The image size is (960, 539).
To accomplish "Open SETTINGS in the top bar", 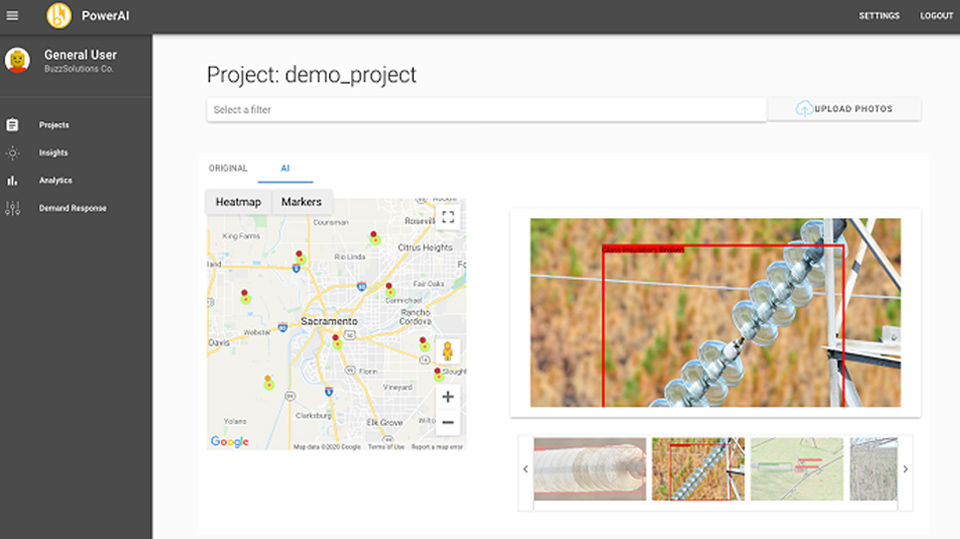I will click(879, 16).
